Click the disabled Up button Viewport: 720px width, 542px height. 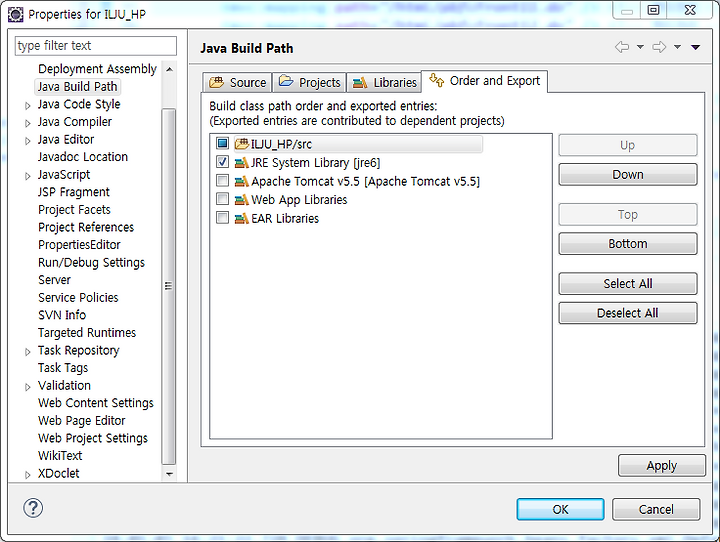628,145
